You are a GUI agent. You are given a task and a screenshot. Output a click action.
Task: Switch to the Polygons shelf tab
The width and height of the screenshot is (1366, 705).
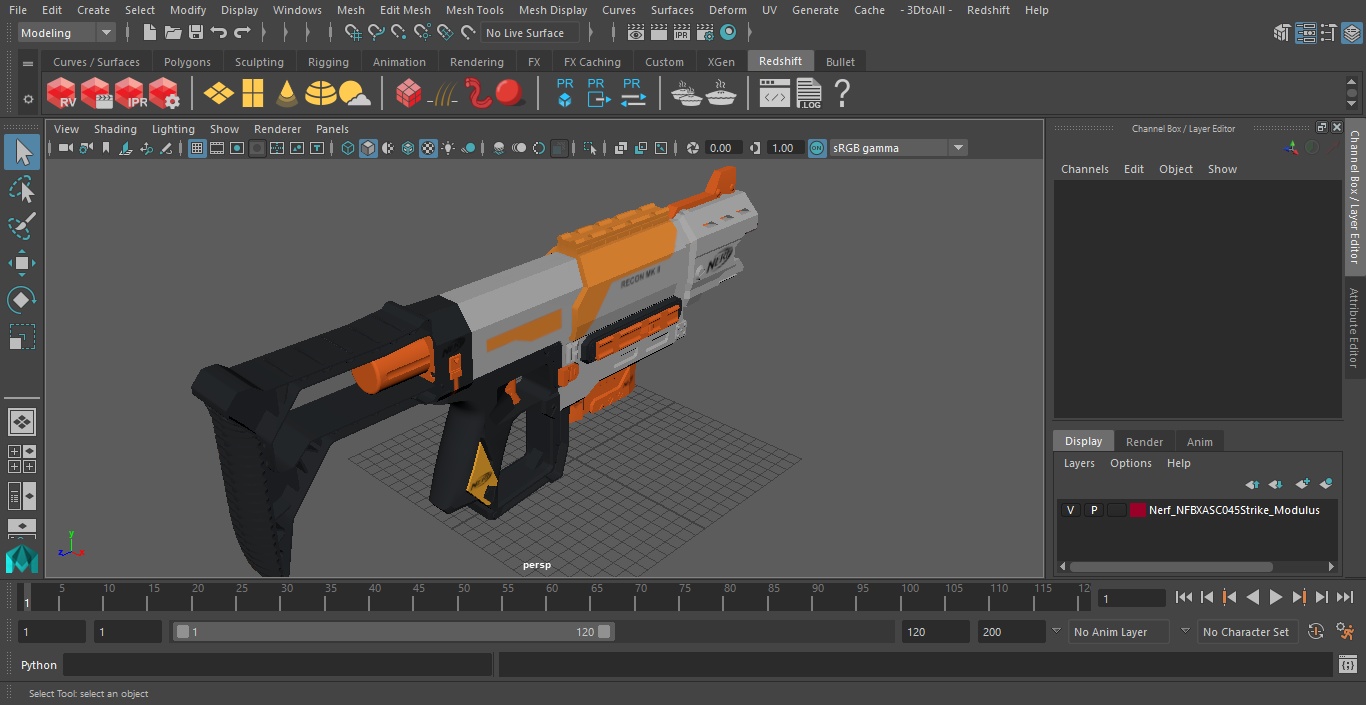coord(187,62)
